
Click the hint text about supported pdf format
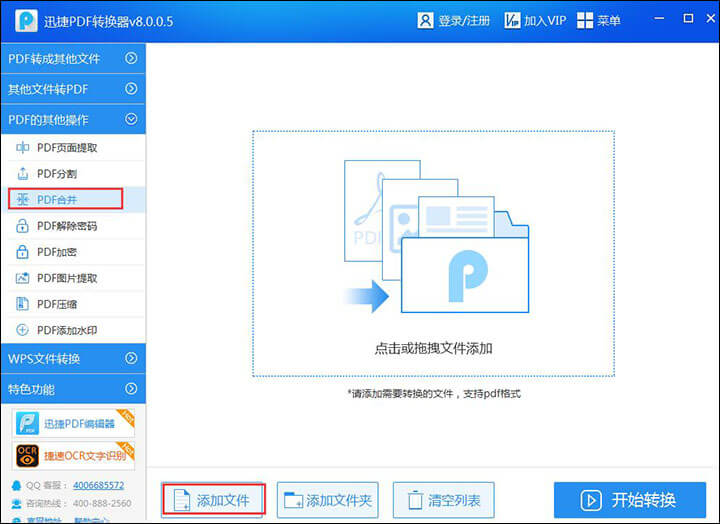[434, 394]
